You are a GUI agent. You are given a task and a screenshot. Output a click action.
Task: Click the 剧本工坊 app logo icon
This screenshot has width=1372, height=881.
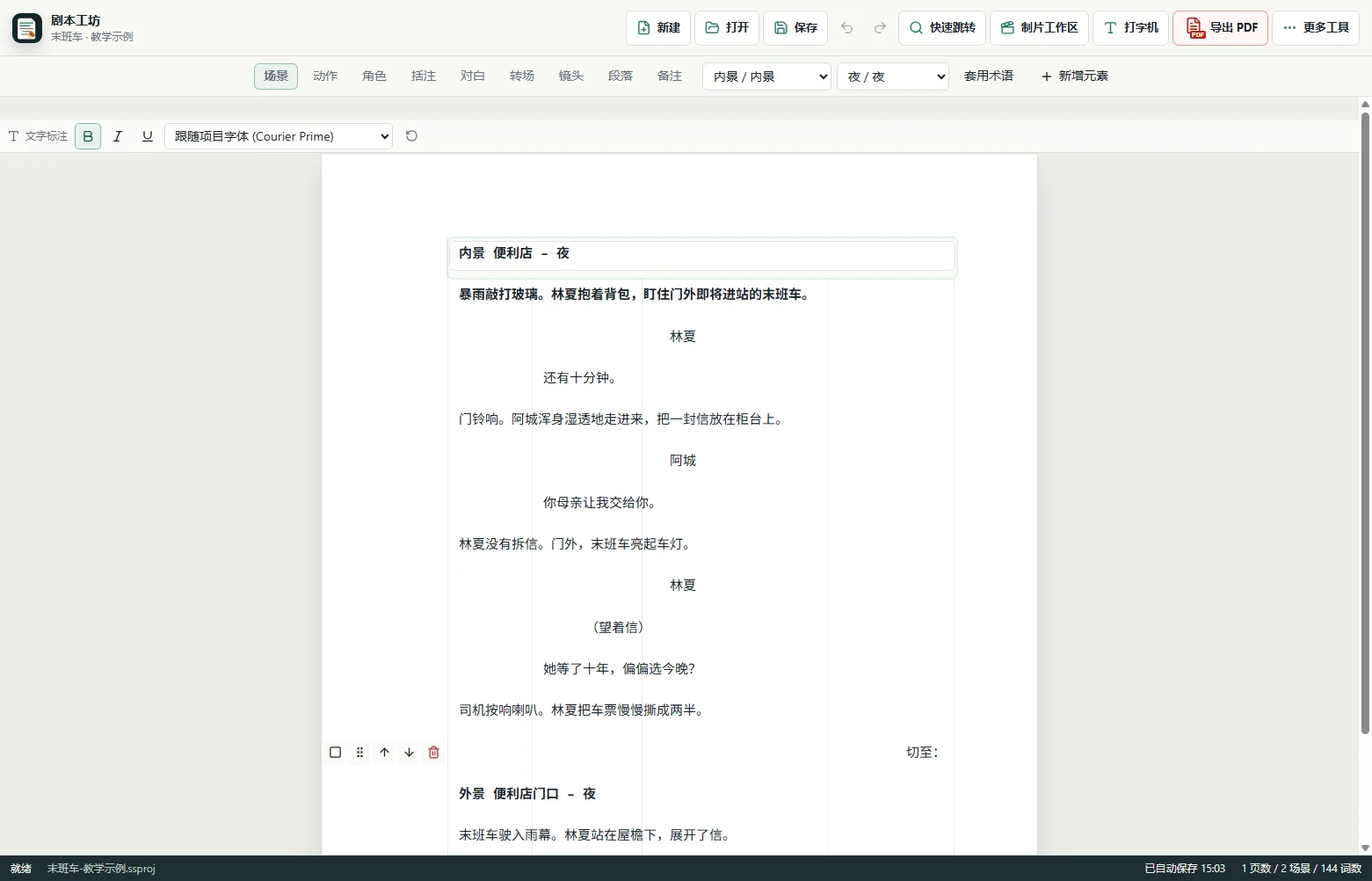coord(27,28)
